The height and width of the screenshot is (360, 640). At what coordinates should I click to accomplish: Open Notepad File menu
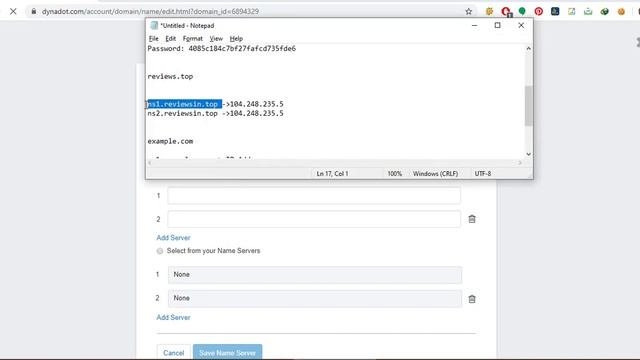pyautogui.click(x=153, y=38)
